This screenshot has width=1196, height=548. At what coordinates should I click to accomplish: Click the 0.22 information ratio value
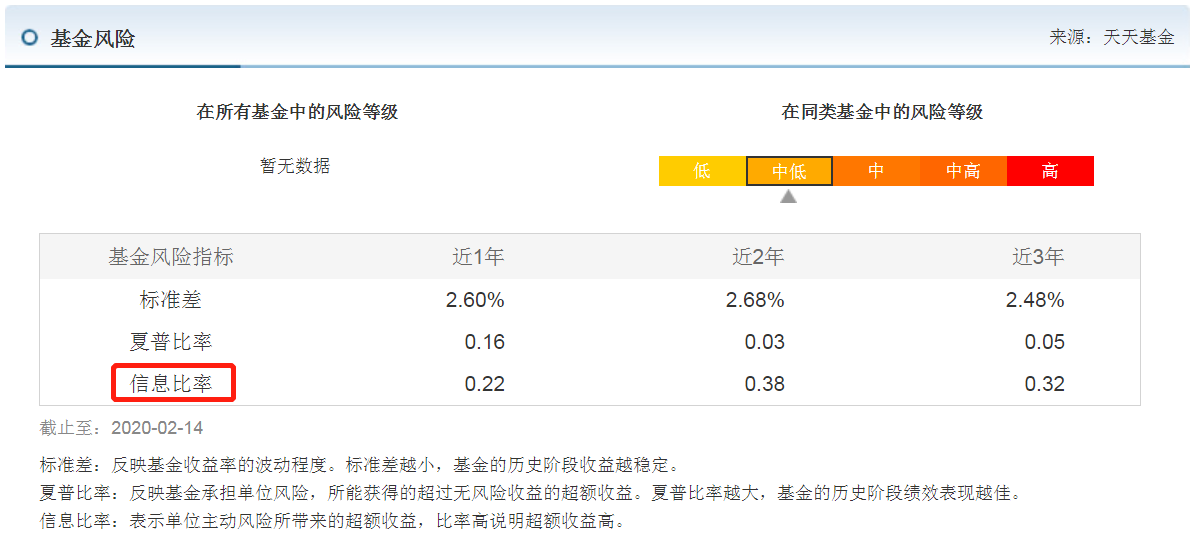point(485,383)
